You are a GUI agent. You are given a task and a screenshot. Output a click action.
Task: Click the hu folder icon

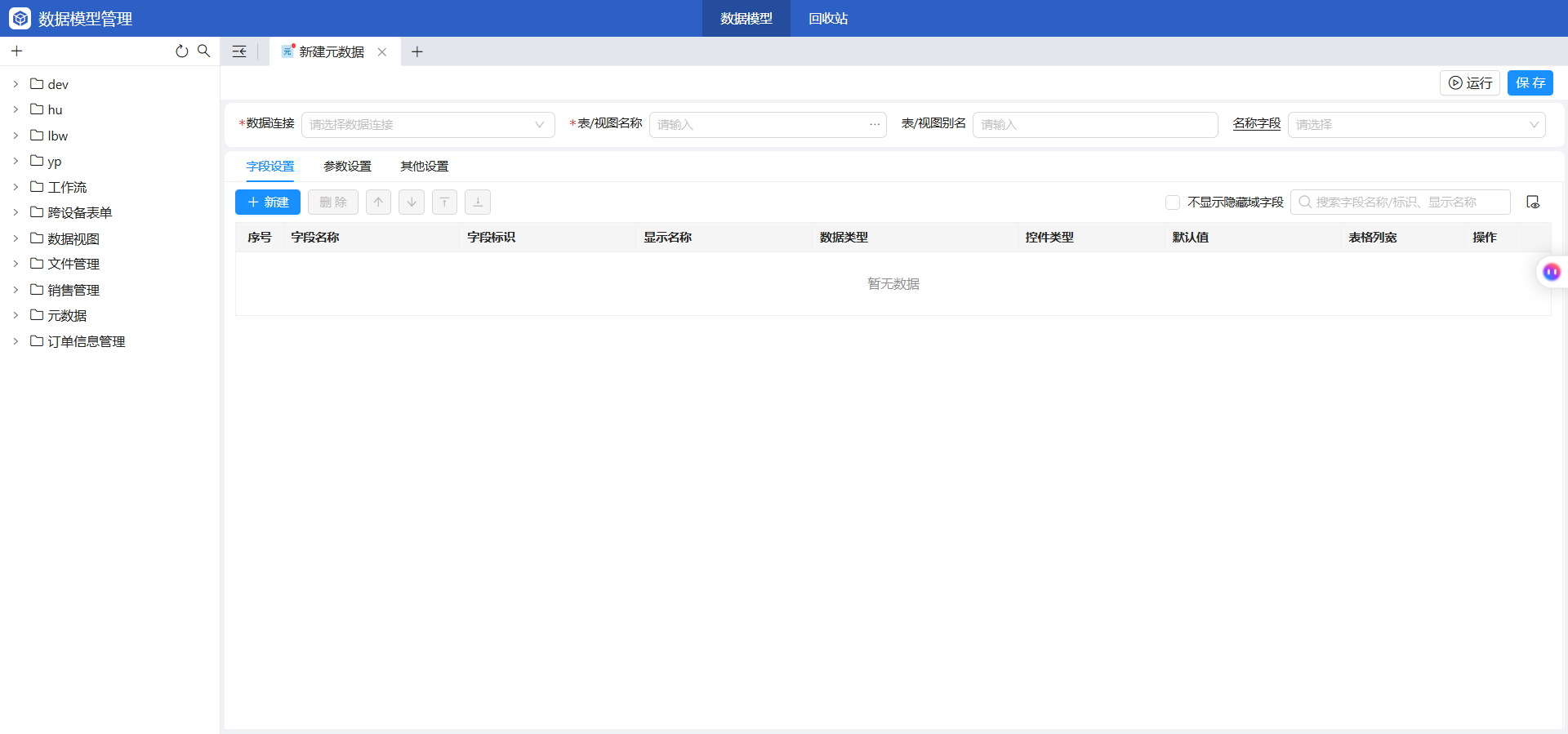37,109
